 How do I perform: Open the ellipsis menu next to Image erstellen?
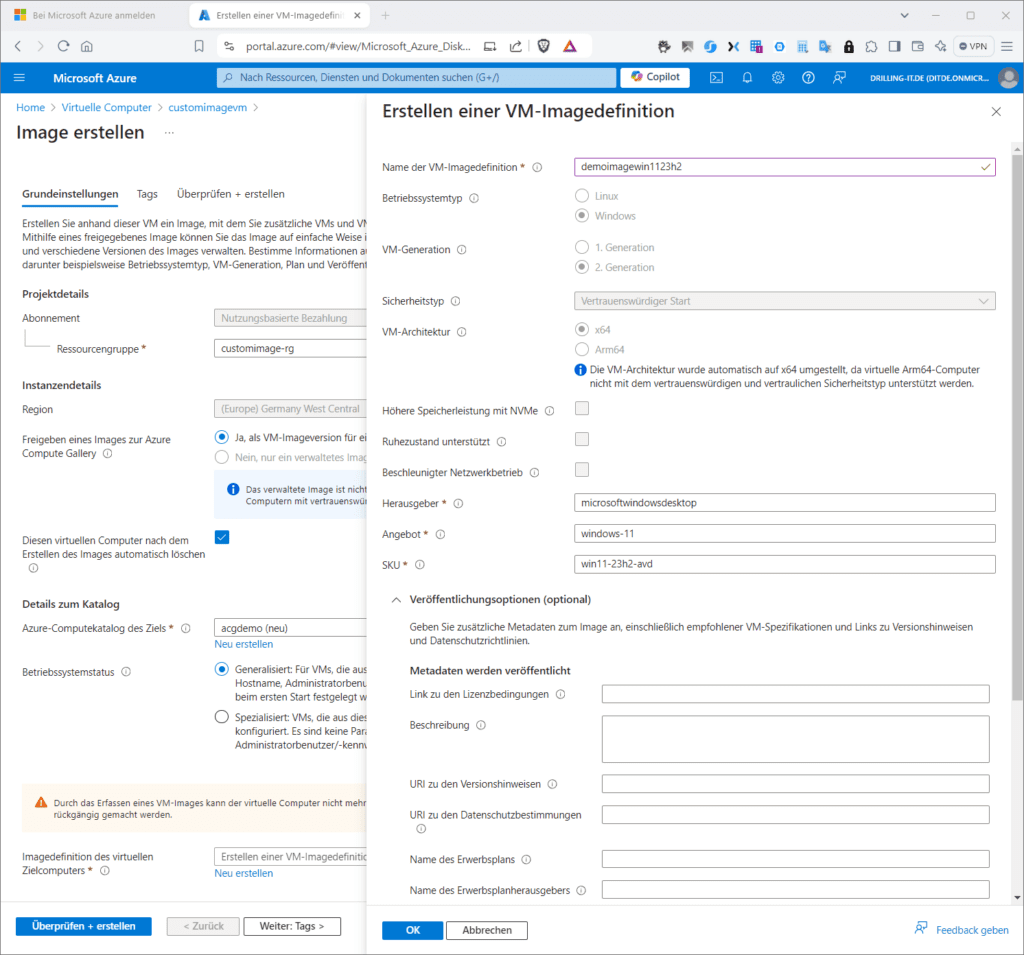point(169,133)
